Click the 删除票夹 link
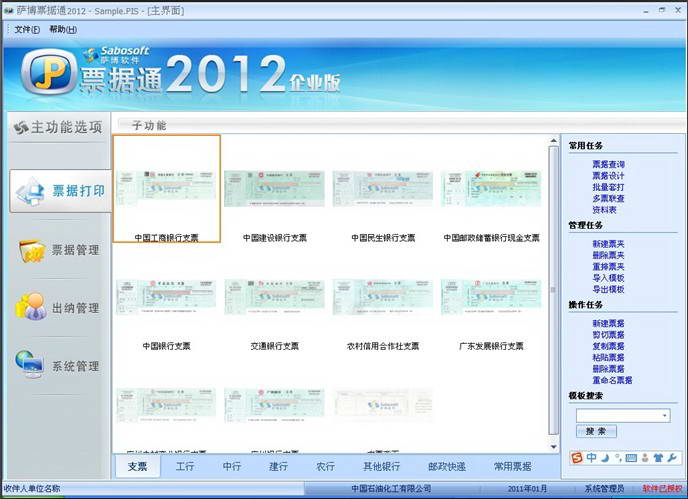The height and width of the screenshot is (499, 688). click(x=608, y=255)
